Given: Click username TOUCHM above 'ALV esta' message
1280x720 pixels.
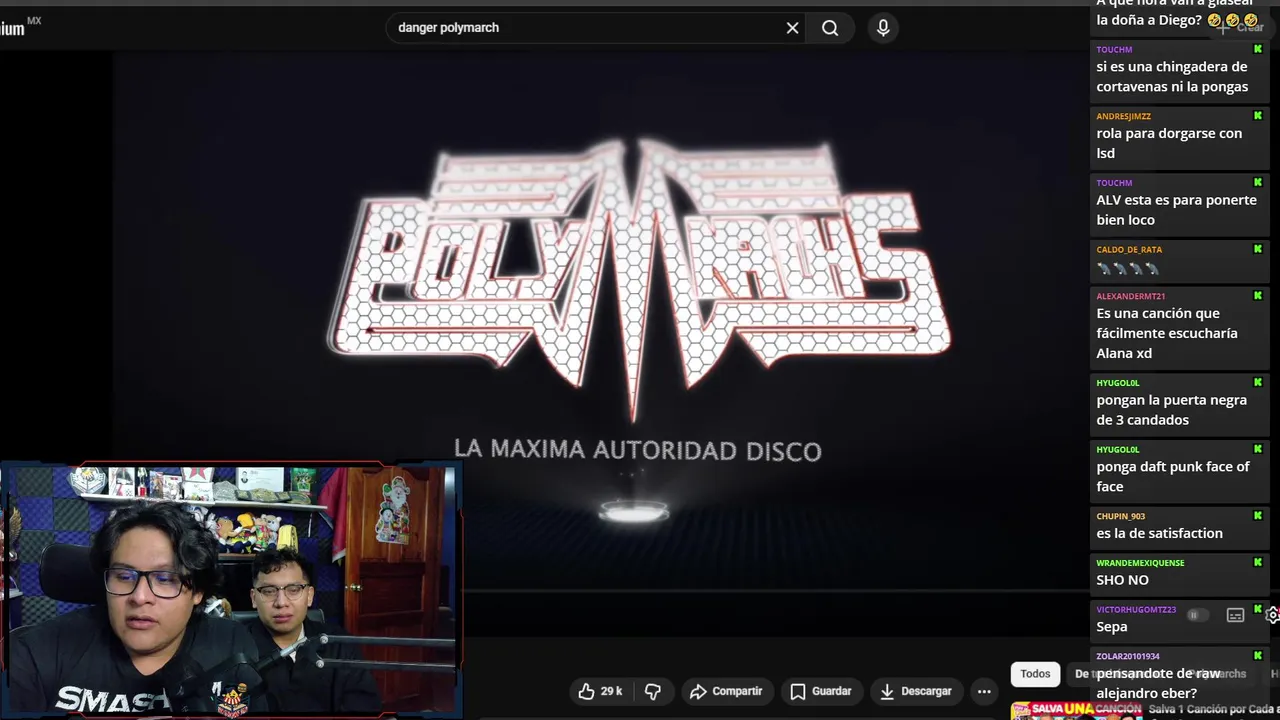Looking at the screenshot, I should [1114, 183].
